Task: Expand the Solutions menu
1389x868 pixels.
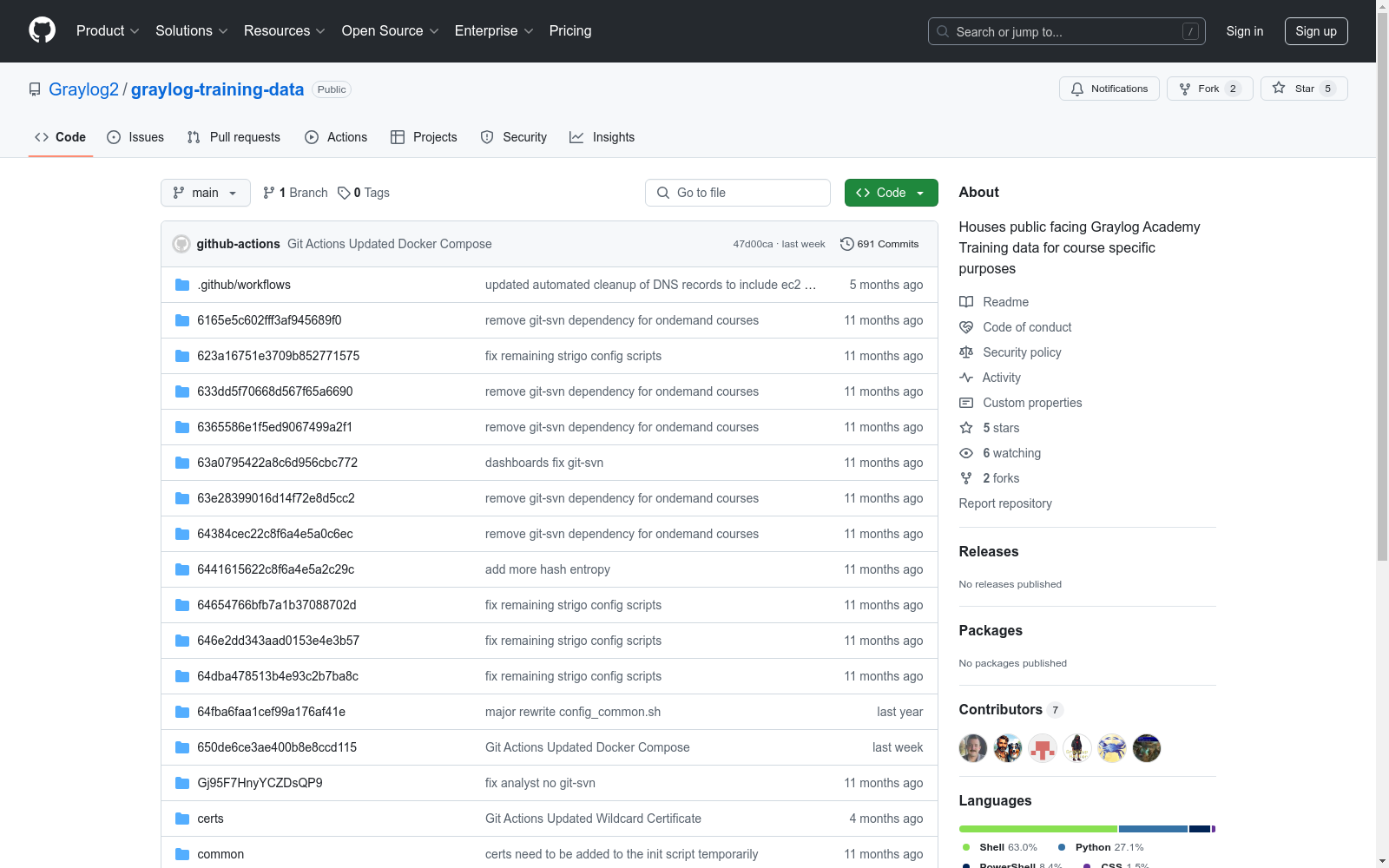Action: tap(192, 31)
